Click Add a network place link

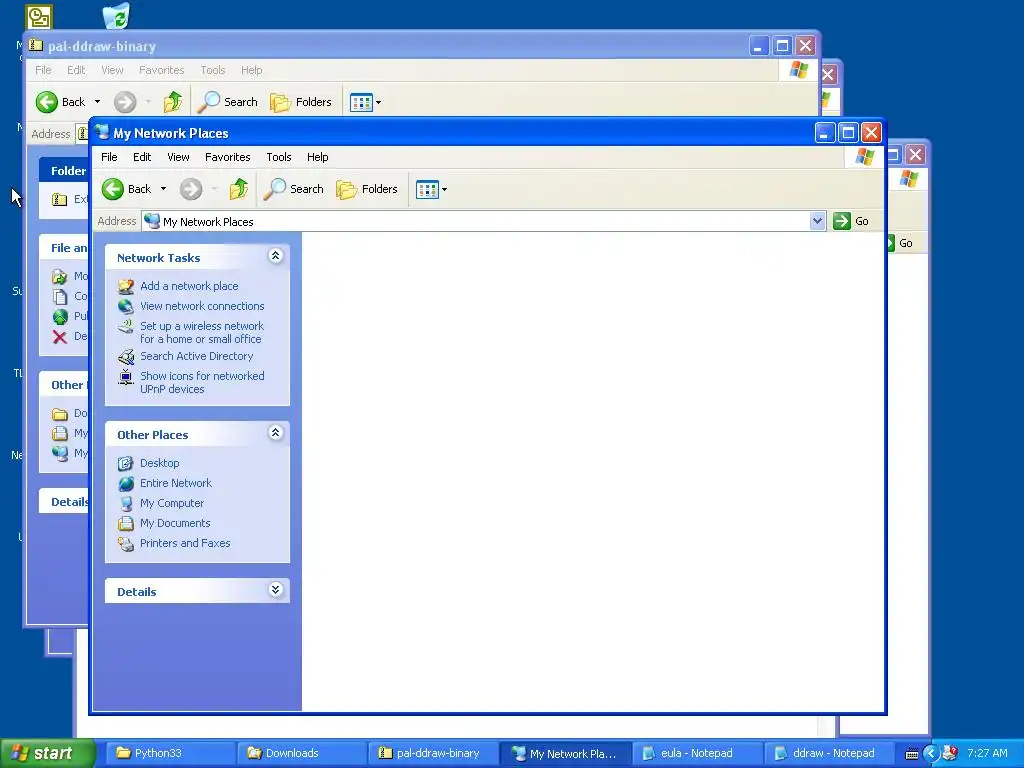[189, 286]
